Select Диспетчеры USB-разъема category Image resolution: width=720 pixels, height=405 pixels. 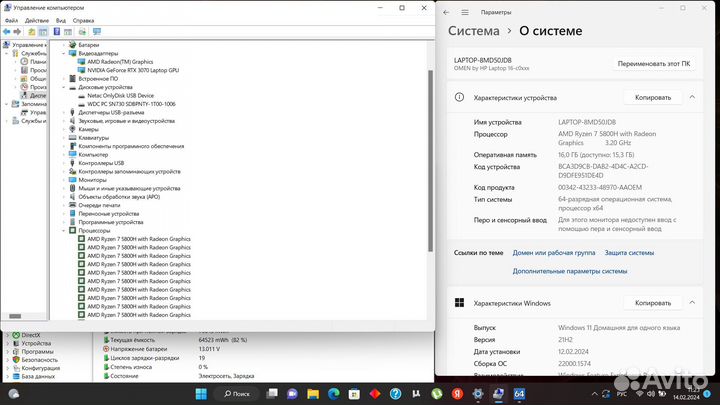[111, 112]
